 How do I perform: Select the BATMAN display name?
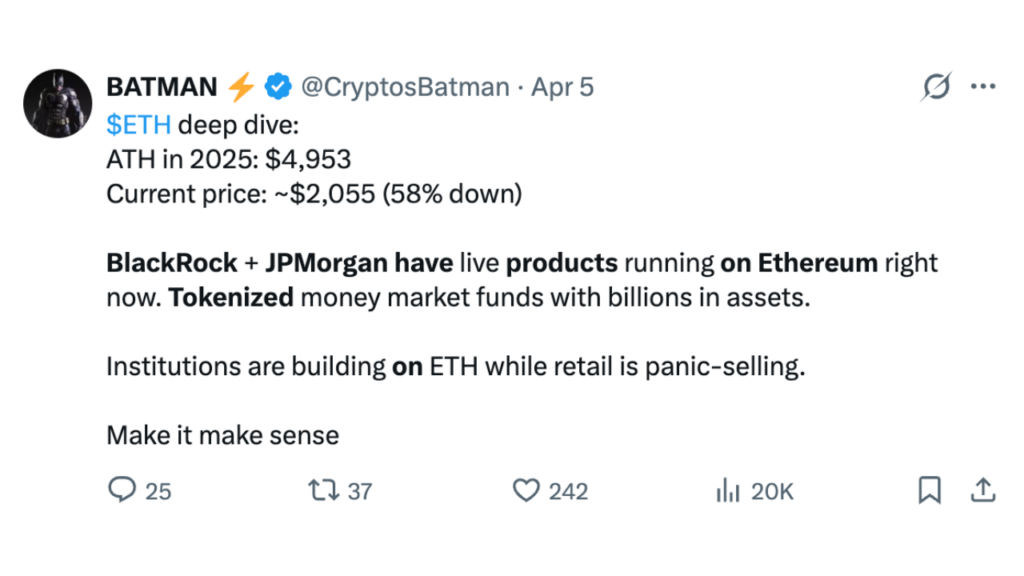point(161,87)
